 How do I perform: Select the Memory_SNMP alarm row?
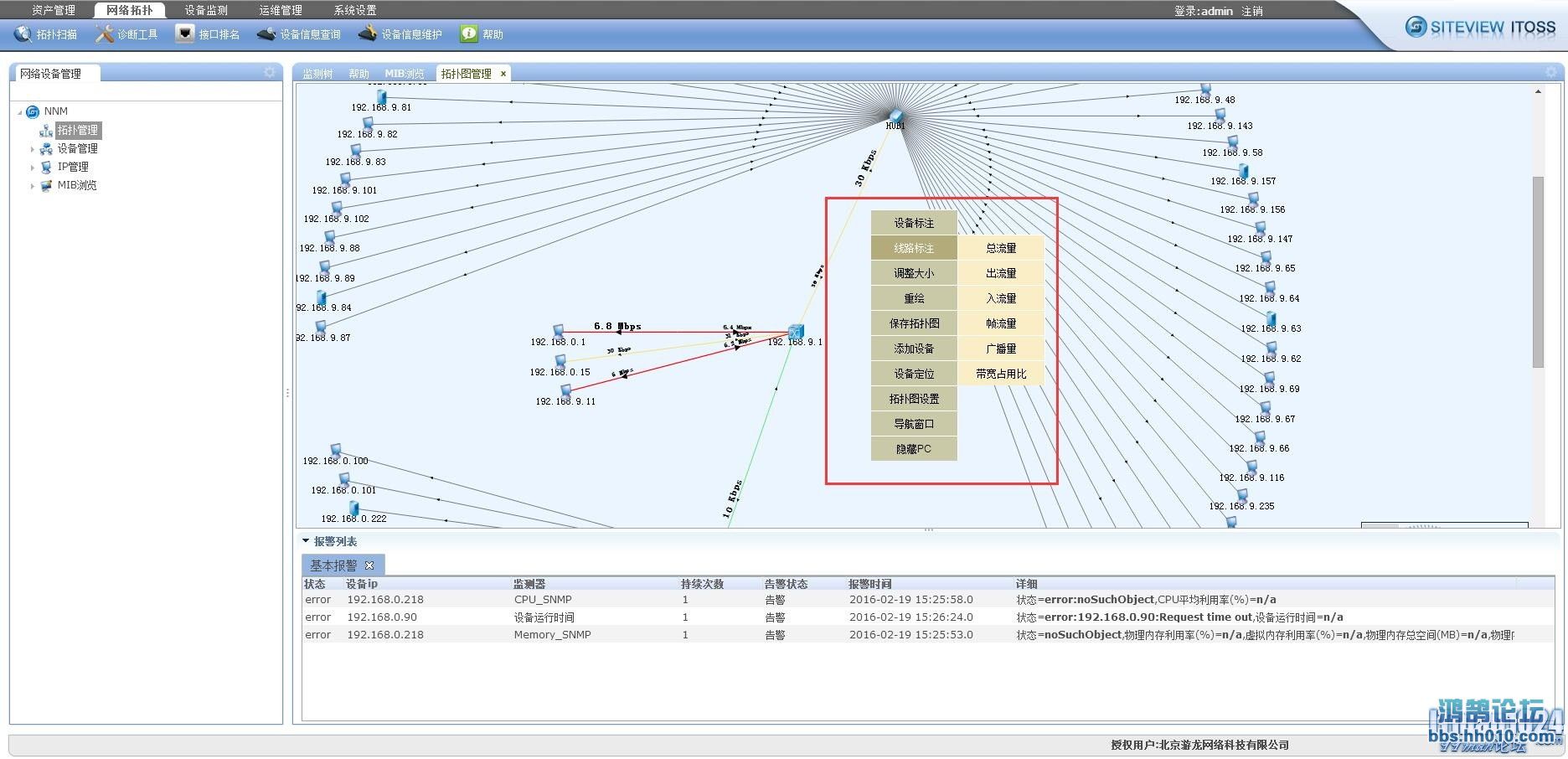pyautogui.click(x=928, y=635)
